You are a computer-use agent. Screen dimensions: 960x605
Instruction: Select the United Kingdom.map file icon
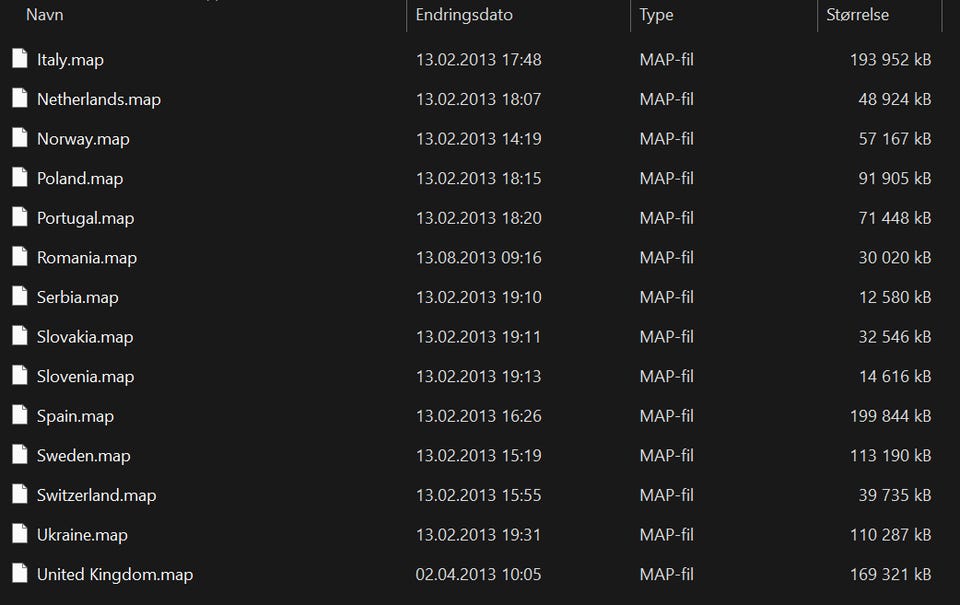pyautogui.click(x=20, y=574)
